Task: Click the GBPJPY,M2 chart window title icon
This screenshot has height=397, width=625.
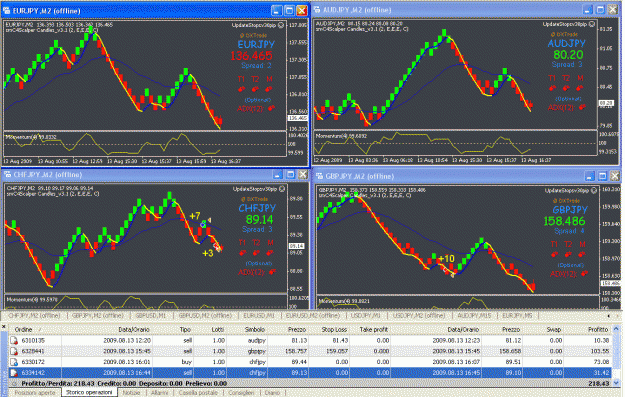Action: 319,176
